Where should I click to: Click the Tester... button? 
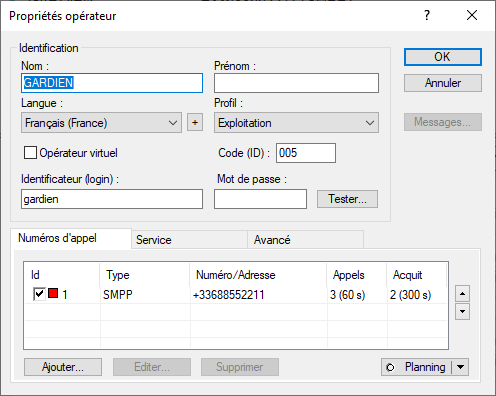coord(347,199)
